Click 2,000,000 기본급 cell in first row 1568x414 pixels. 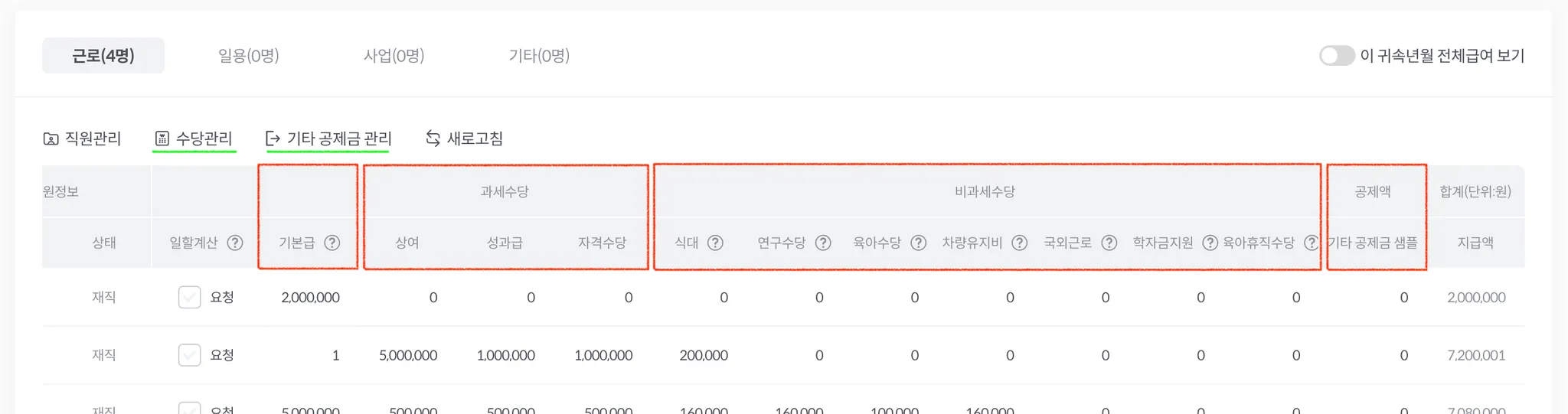pos(310,298)
